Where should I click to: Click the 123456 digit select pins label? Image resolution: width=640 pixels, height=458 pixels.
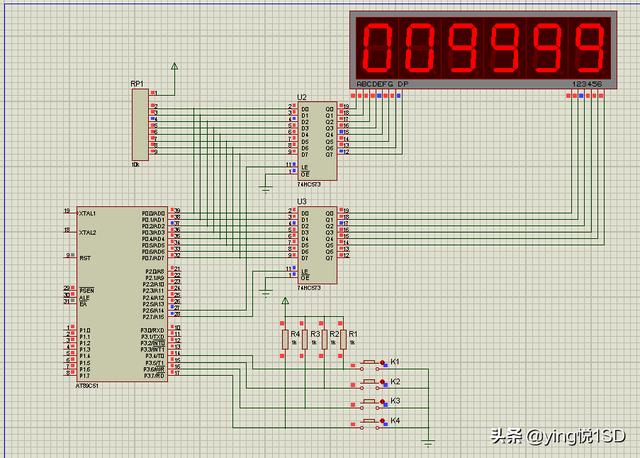(x=587, y=84)
